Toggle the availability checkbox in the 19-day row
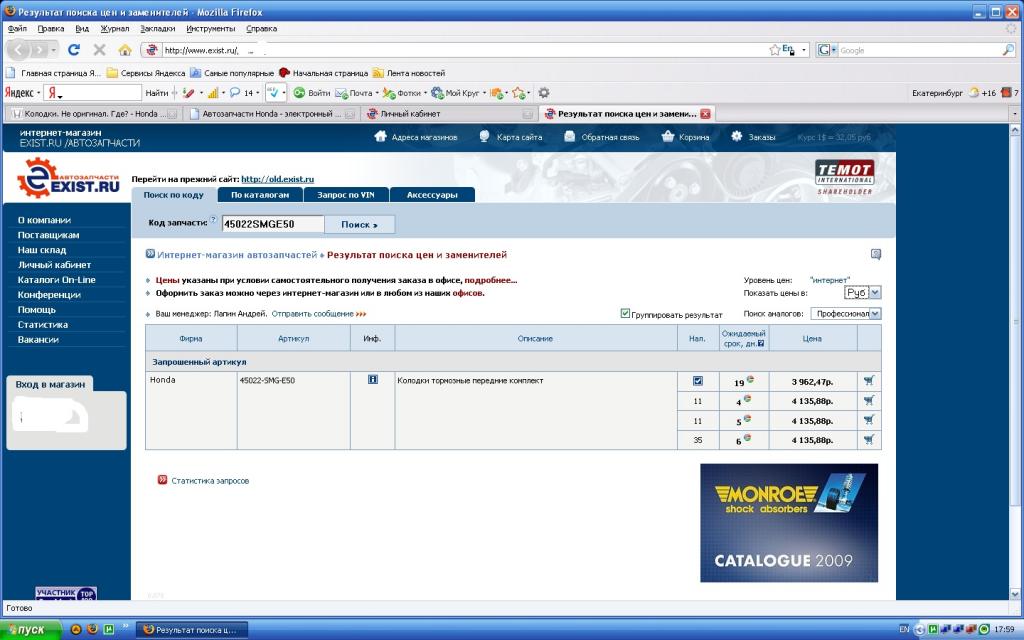Image resolution: width=1024 pixels, height=640 pixels. coord(697,380)
